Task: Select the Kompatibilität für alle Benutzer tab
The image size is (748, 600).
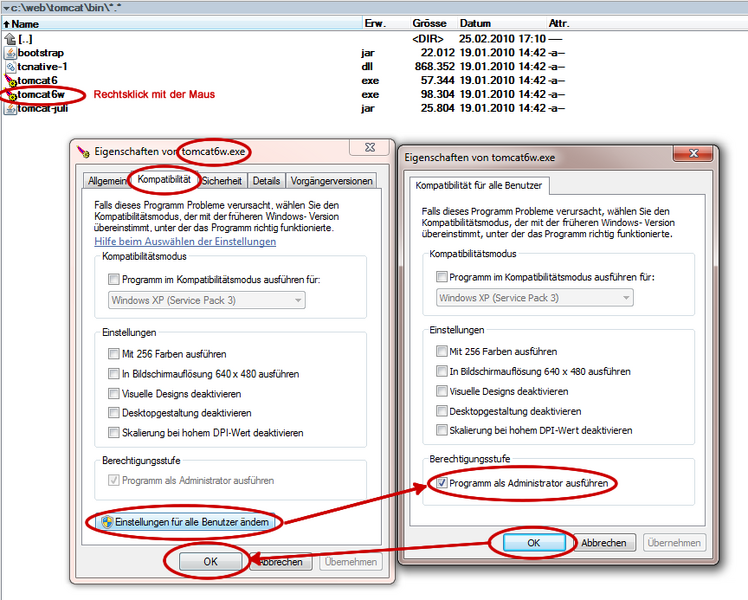Action: pyautogui.click(x=478, y=186)
